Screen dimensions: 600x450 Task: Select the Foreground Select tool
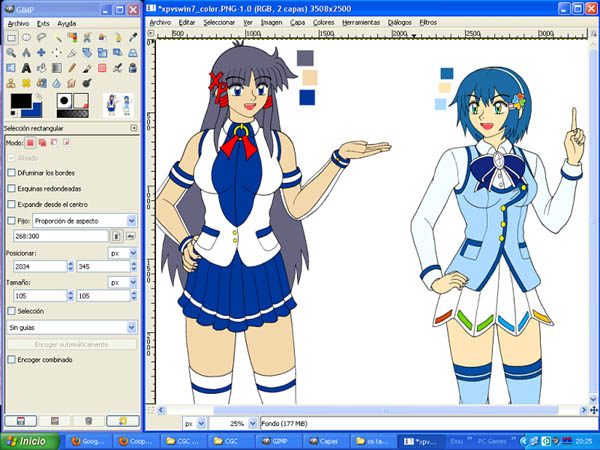[x=102, y=38]
